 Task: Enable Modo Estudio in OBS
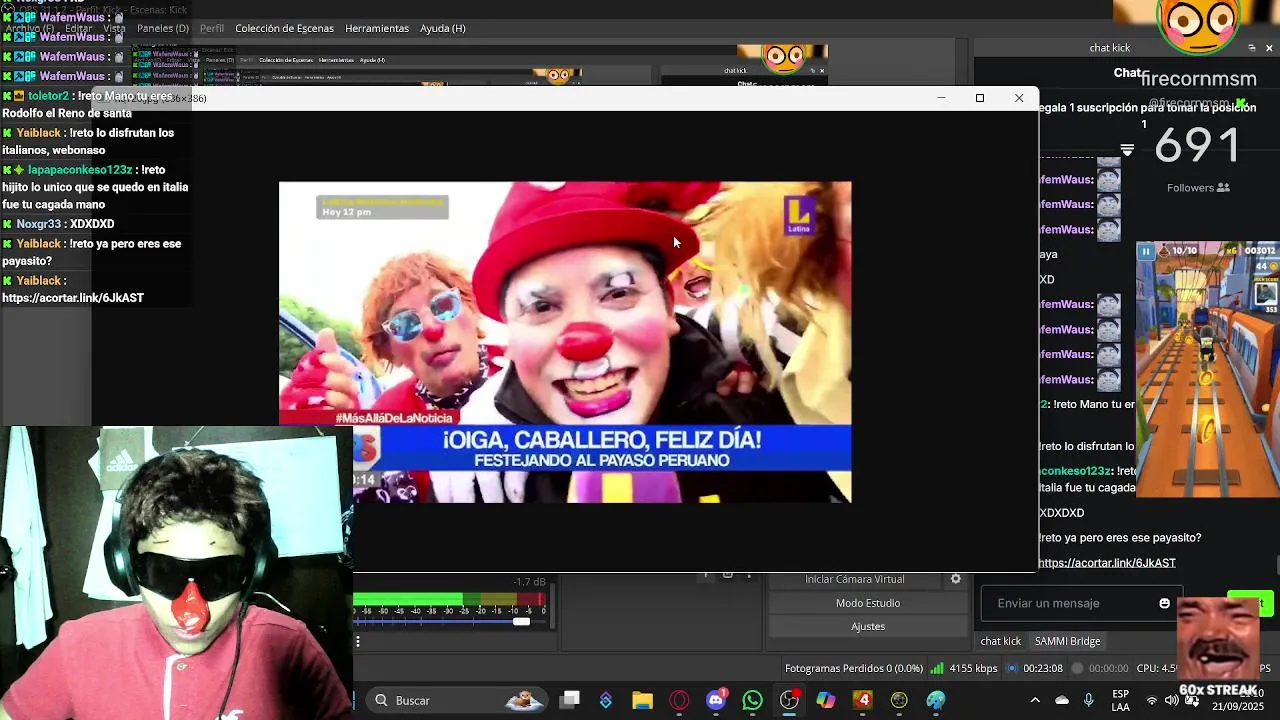(868, 603)
